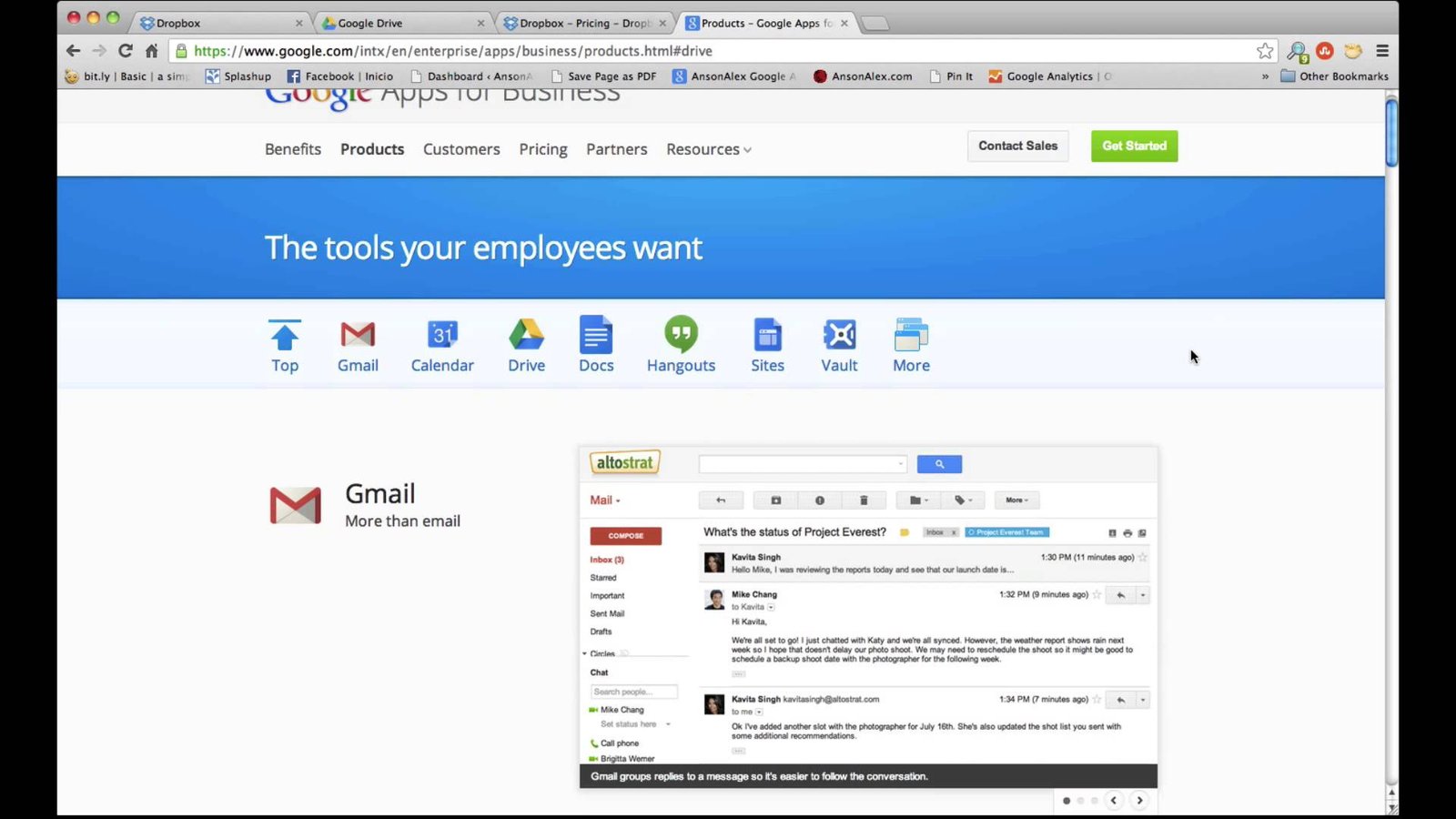Open the Partners navigation item

pyautogui.click(x=617, y=149)
